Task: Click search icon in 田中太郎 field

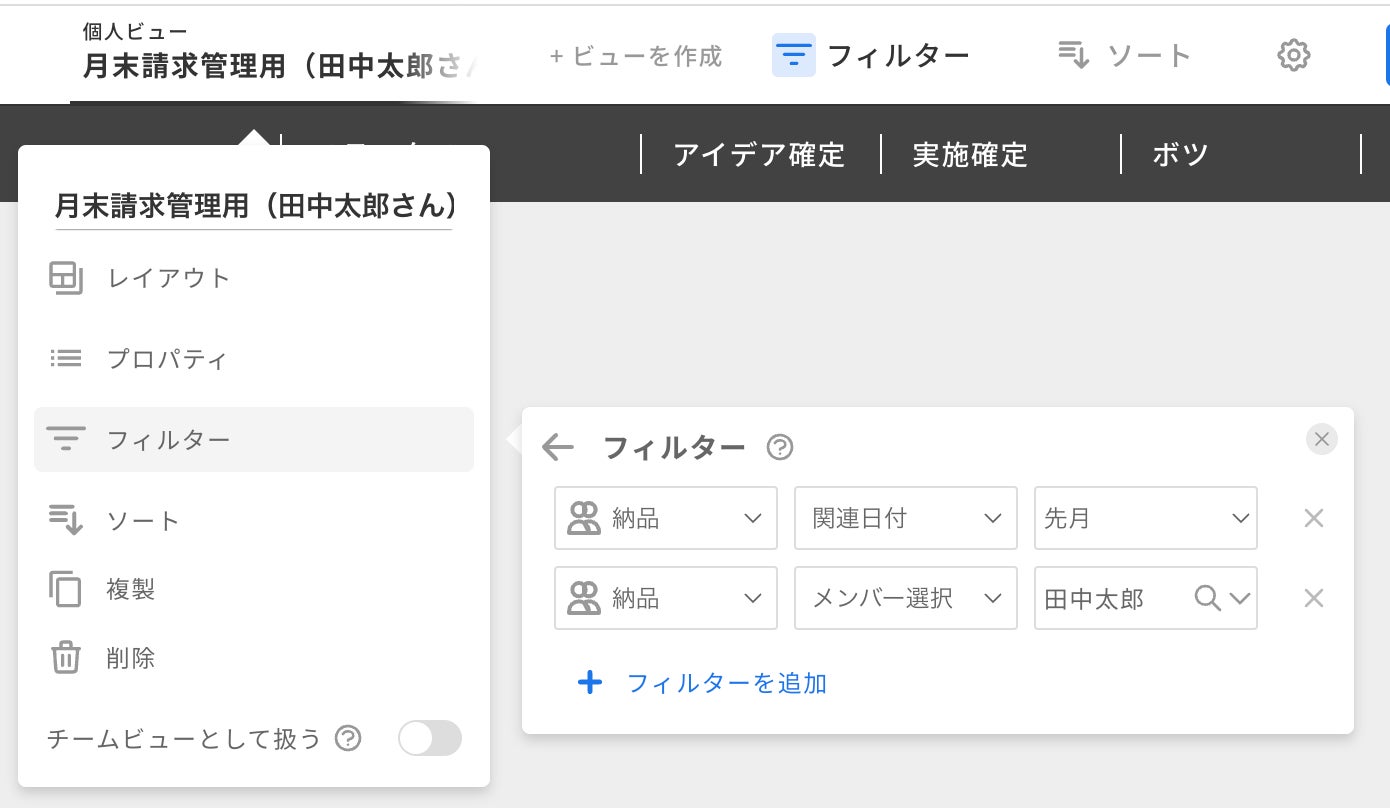Action: (x=1207, y=598)
